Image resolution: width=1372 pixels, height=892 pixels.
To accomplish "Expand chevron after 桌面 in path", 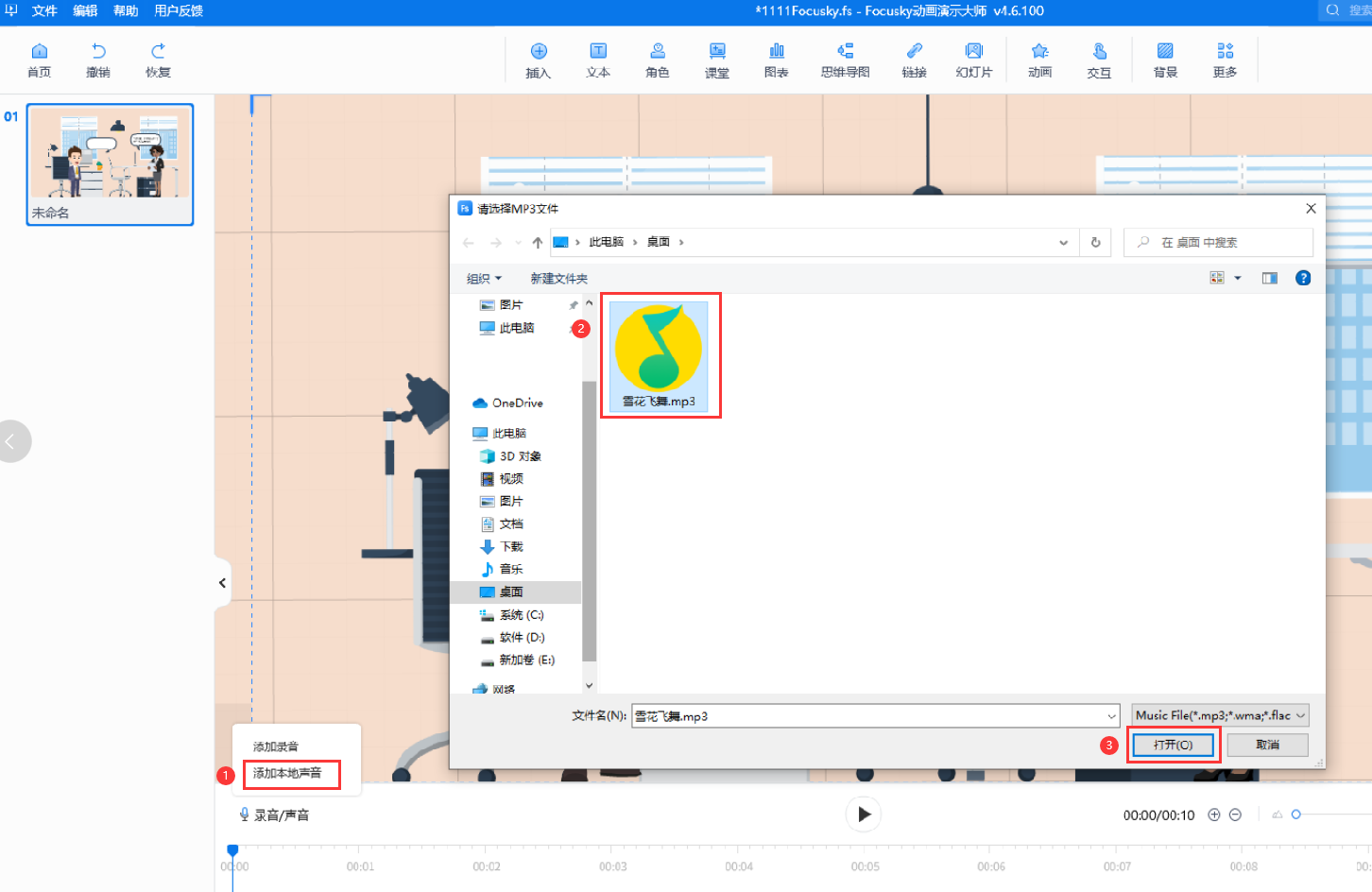I will pos(681,243).
